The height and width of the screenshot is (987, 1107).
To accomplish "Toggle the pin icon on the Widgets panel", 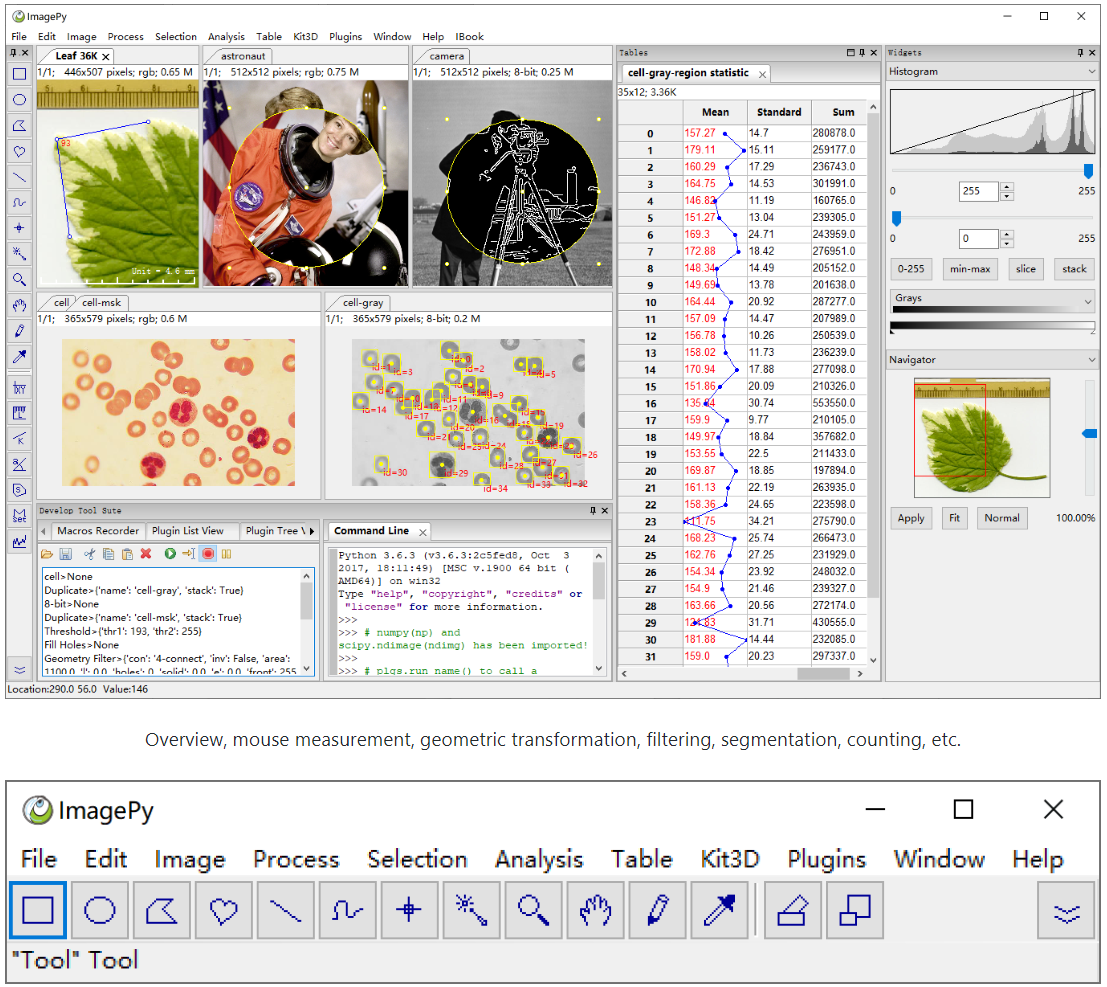I will tap(1080, 53).
